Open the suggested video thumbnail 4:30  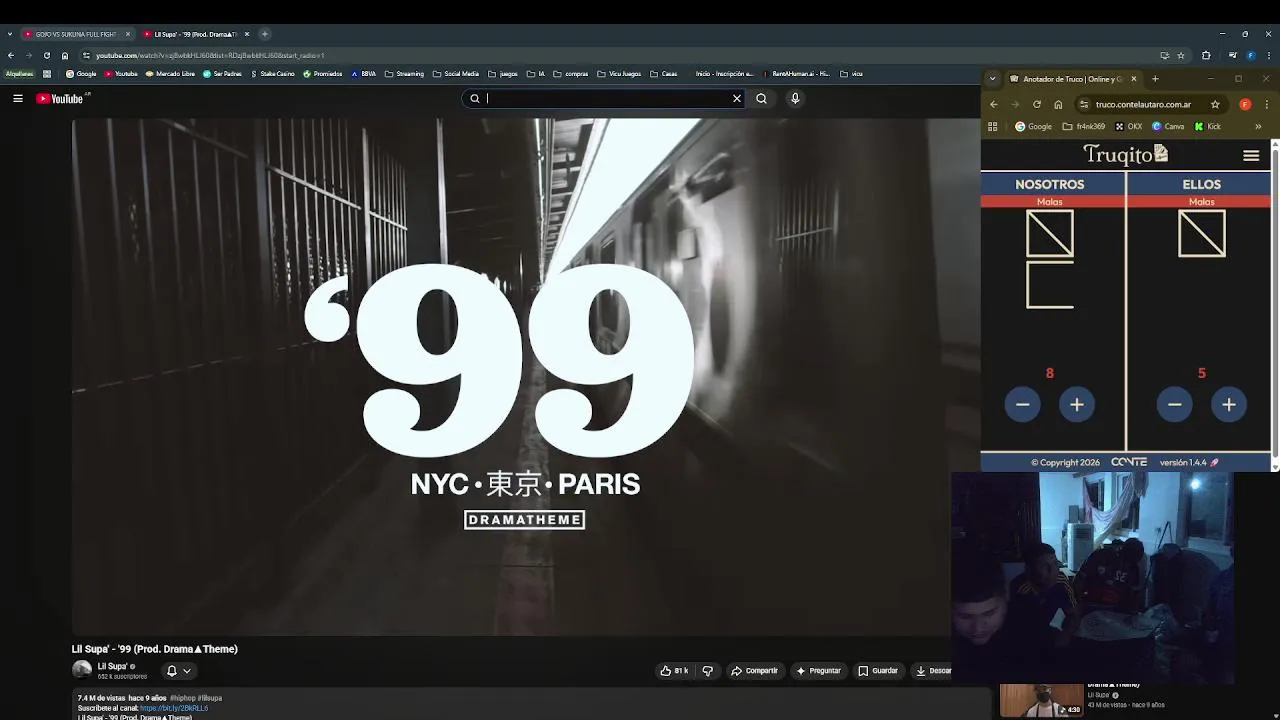point(1041,701)
